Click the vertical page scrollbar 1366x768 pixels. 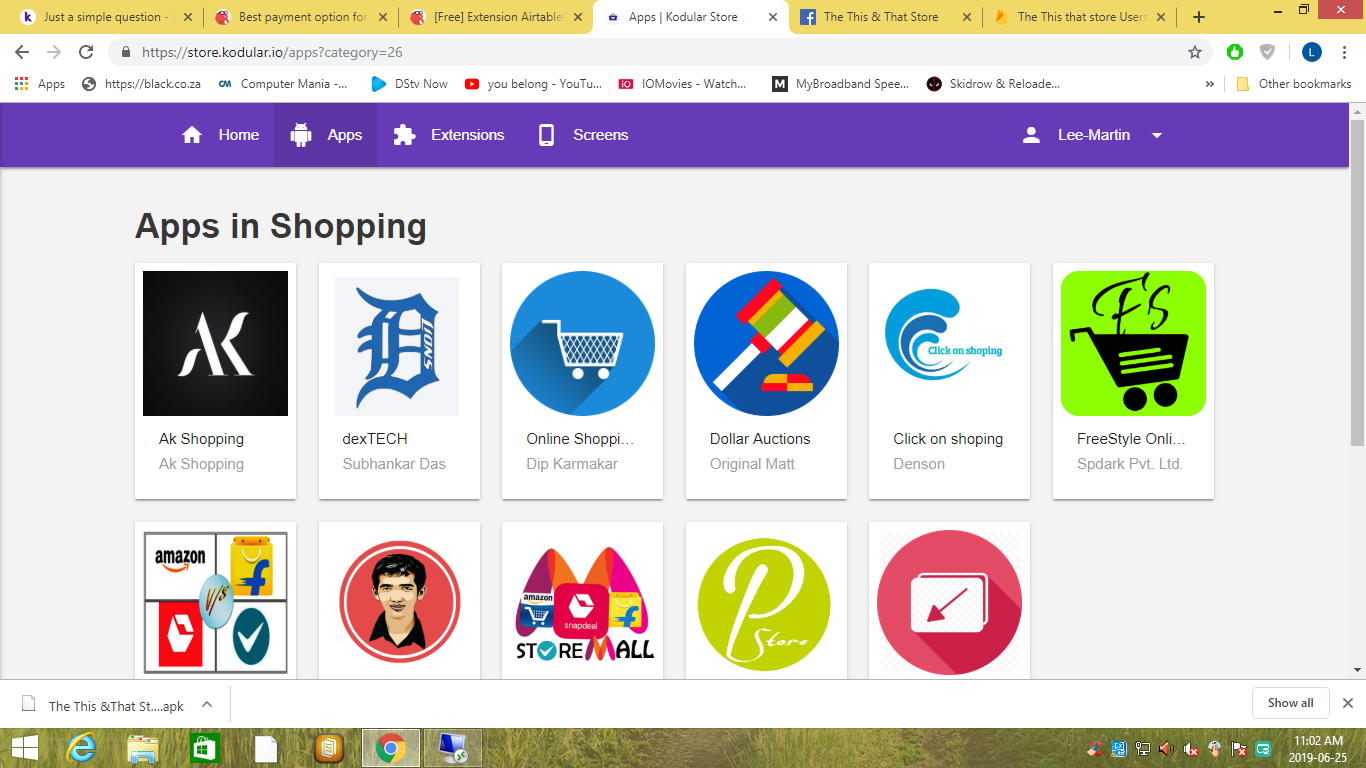(x=1357, y=300)
